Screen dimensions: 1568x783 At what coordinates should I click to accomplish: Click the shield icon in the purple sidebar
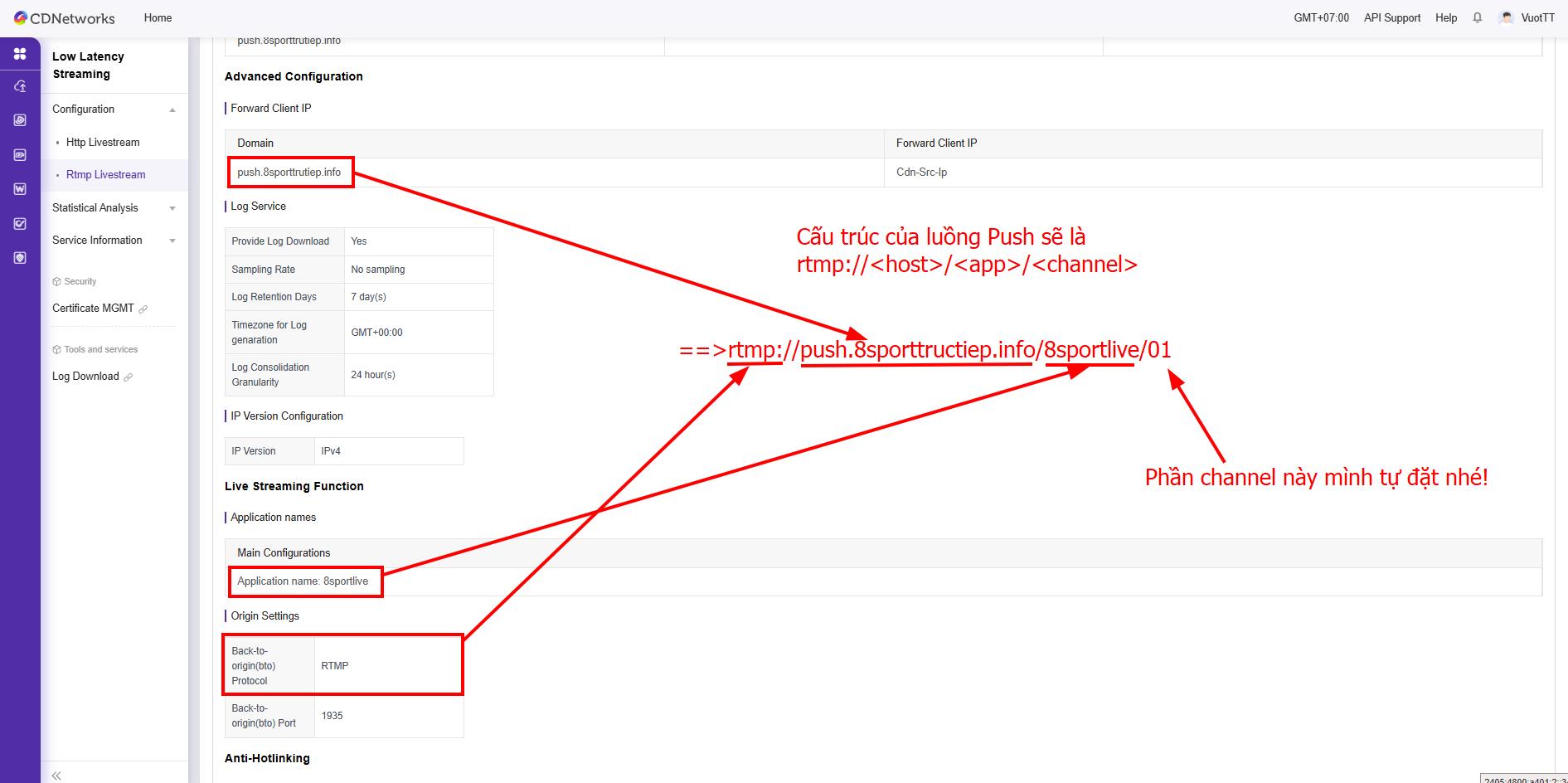tap(20, 258)
